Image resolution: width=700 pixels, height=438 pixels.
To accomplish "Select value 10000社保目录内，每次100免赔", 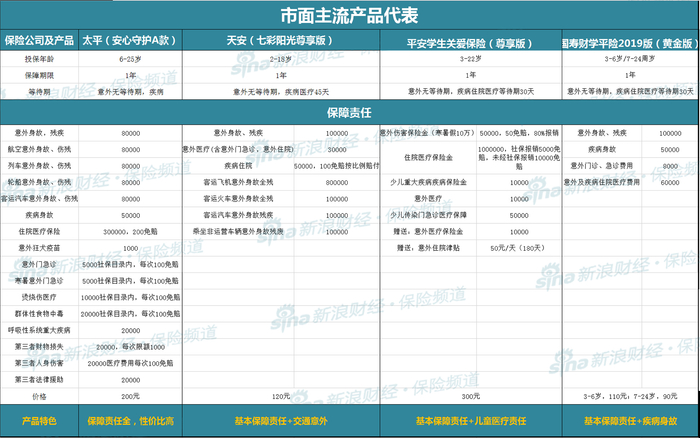I will (130, 298).
